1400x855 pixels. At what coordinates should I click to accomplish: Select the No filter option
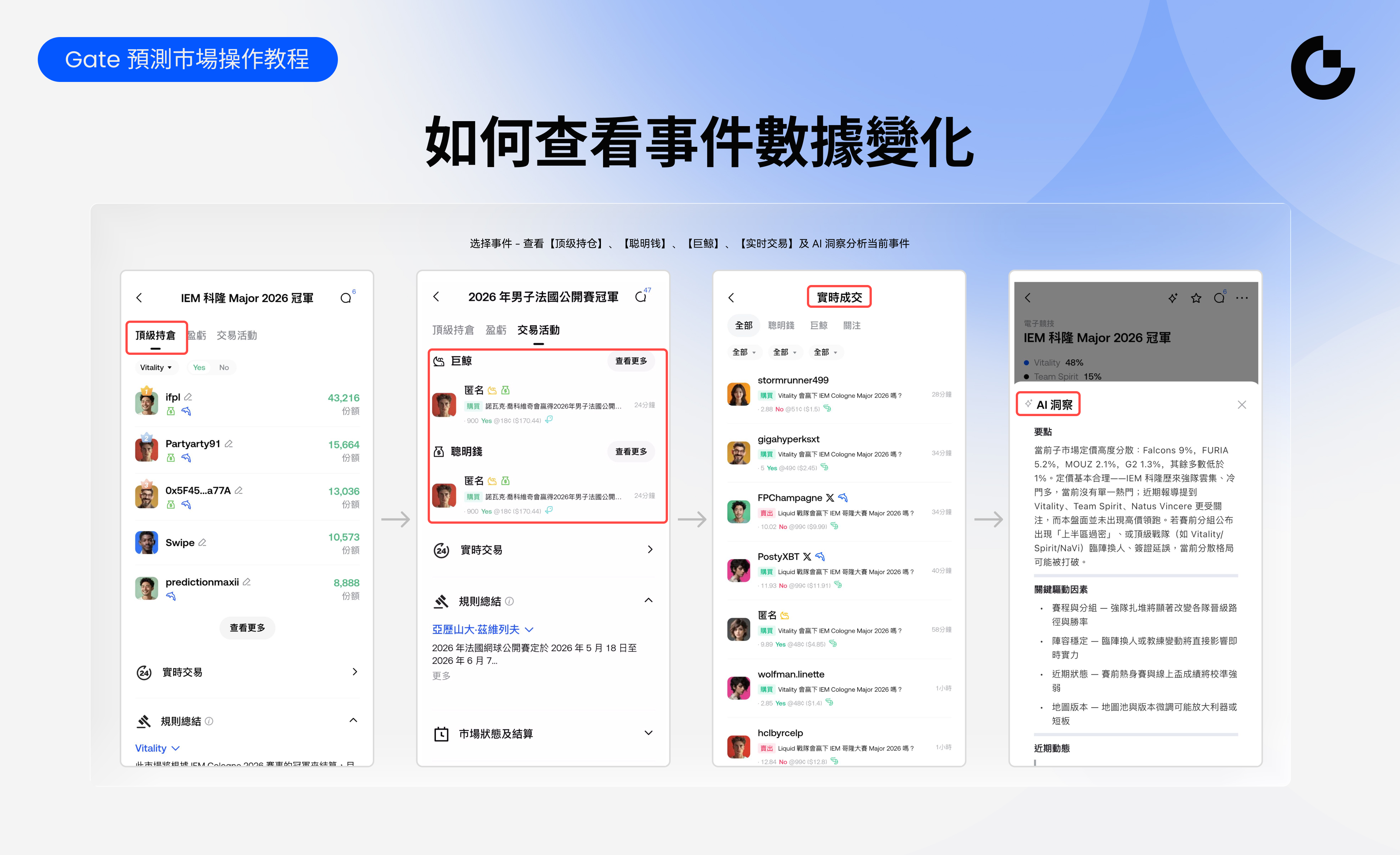(224, 368)
